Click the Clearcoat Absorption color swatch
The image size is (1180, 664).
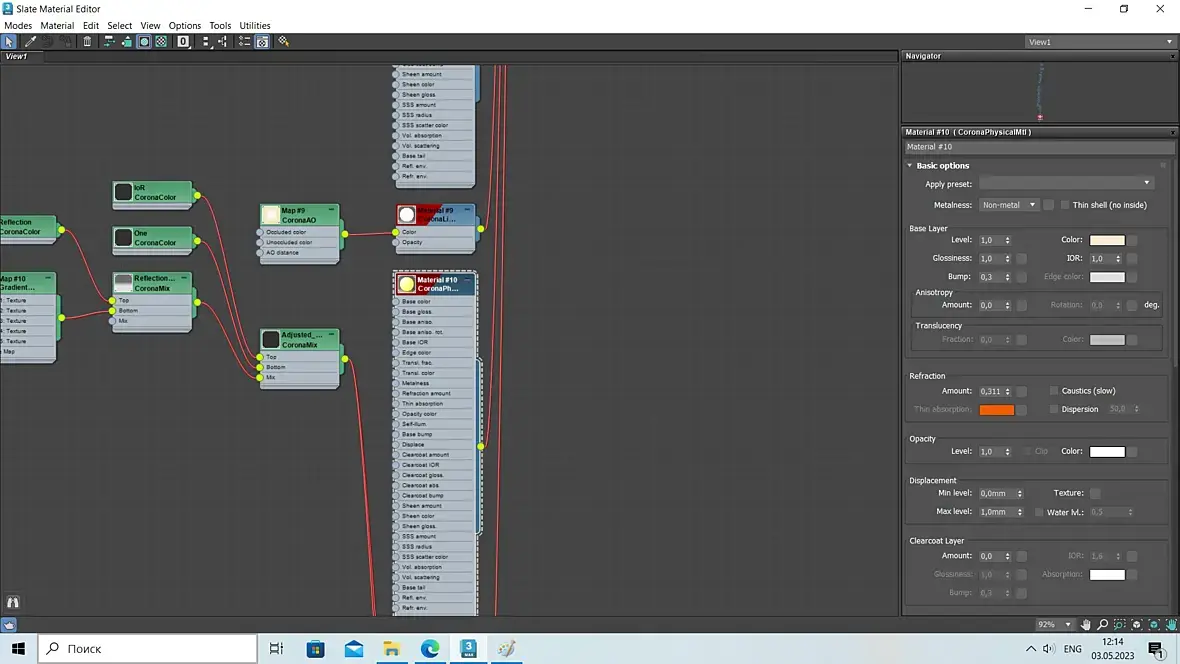(x=1107, y=575)
